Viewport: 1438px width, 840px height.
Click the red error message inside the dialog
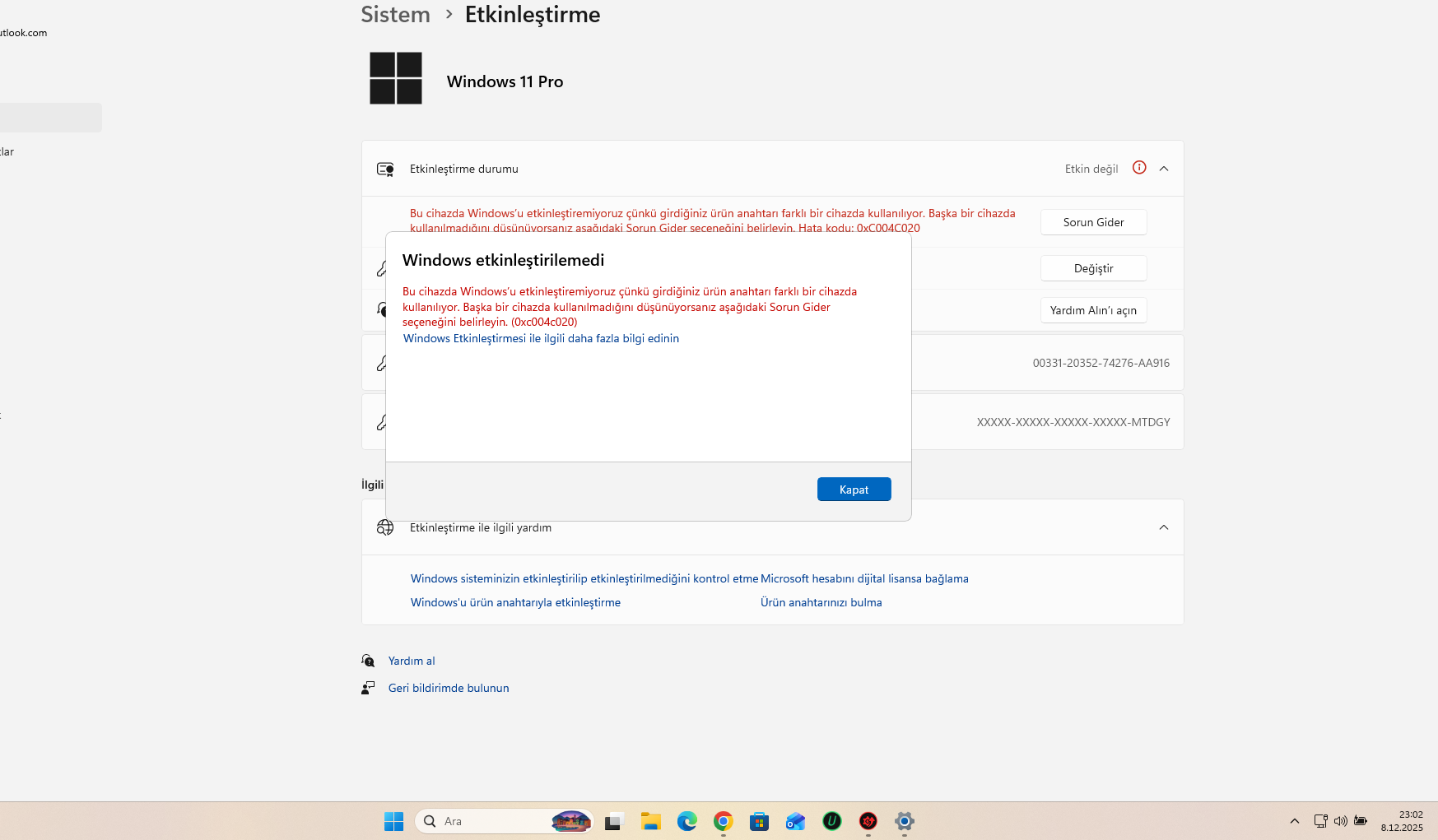coord(630,306)
